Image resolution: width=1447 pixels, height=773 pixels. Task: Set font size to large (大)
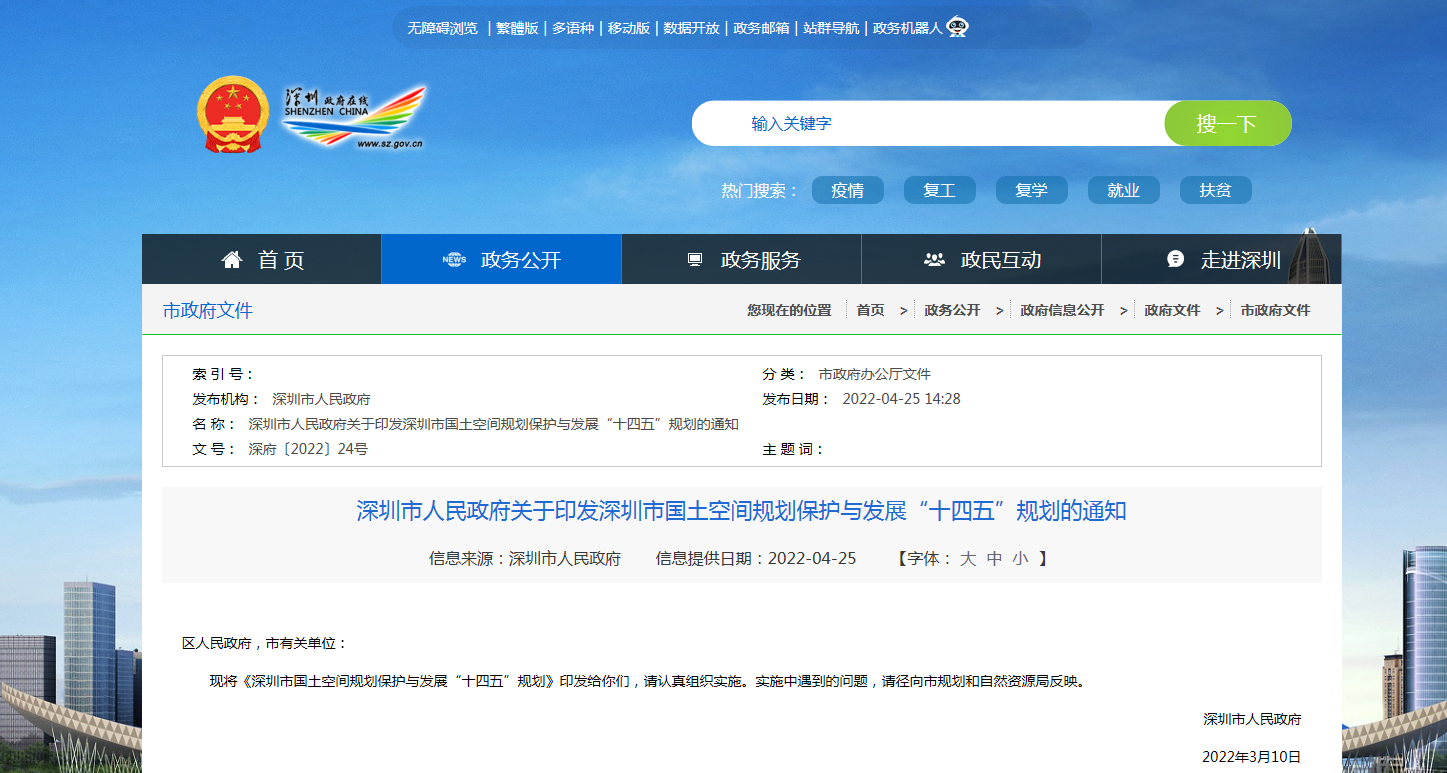point(967,559)
